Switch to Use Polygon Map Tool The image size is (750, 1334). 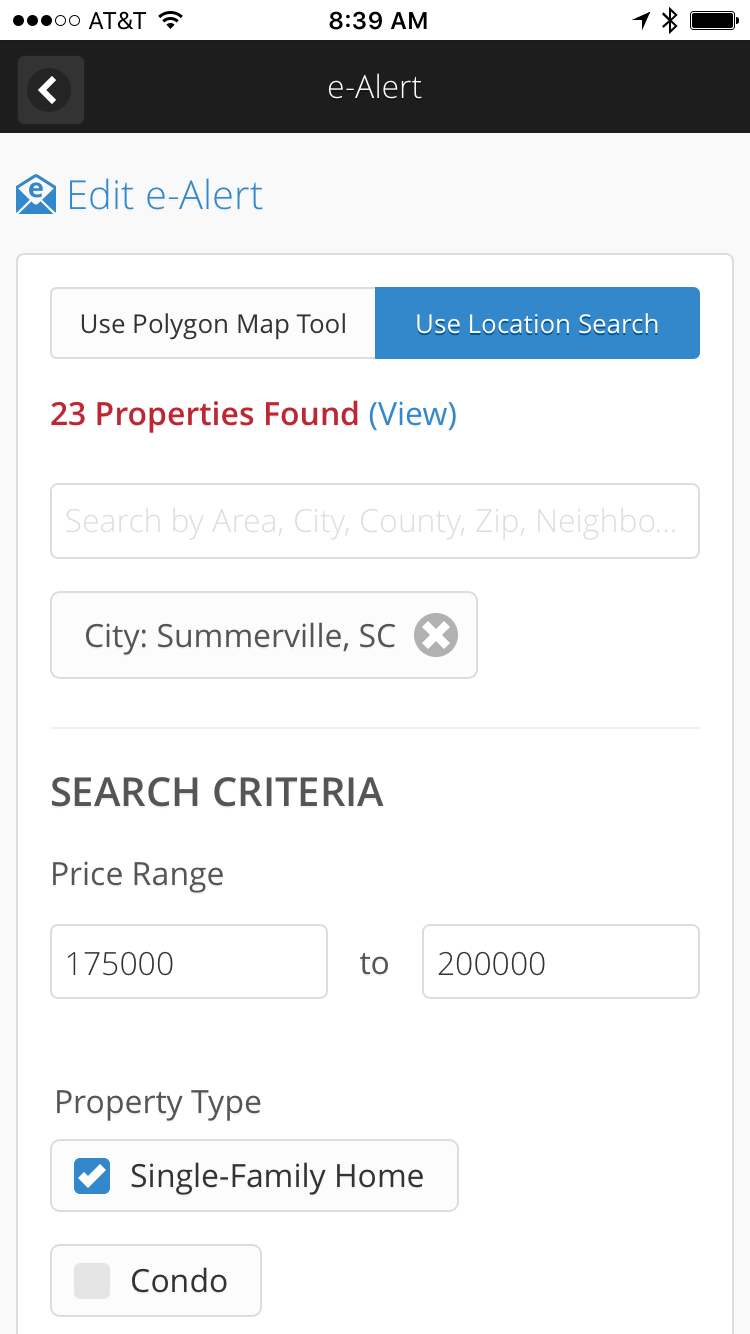point(213,323)
